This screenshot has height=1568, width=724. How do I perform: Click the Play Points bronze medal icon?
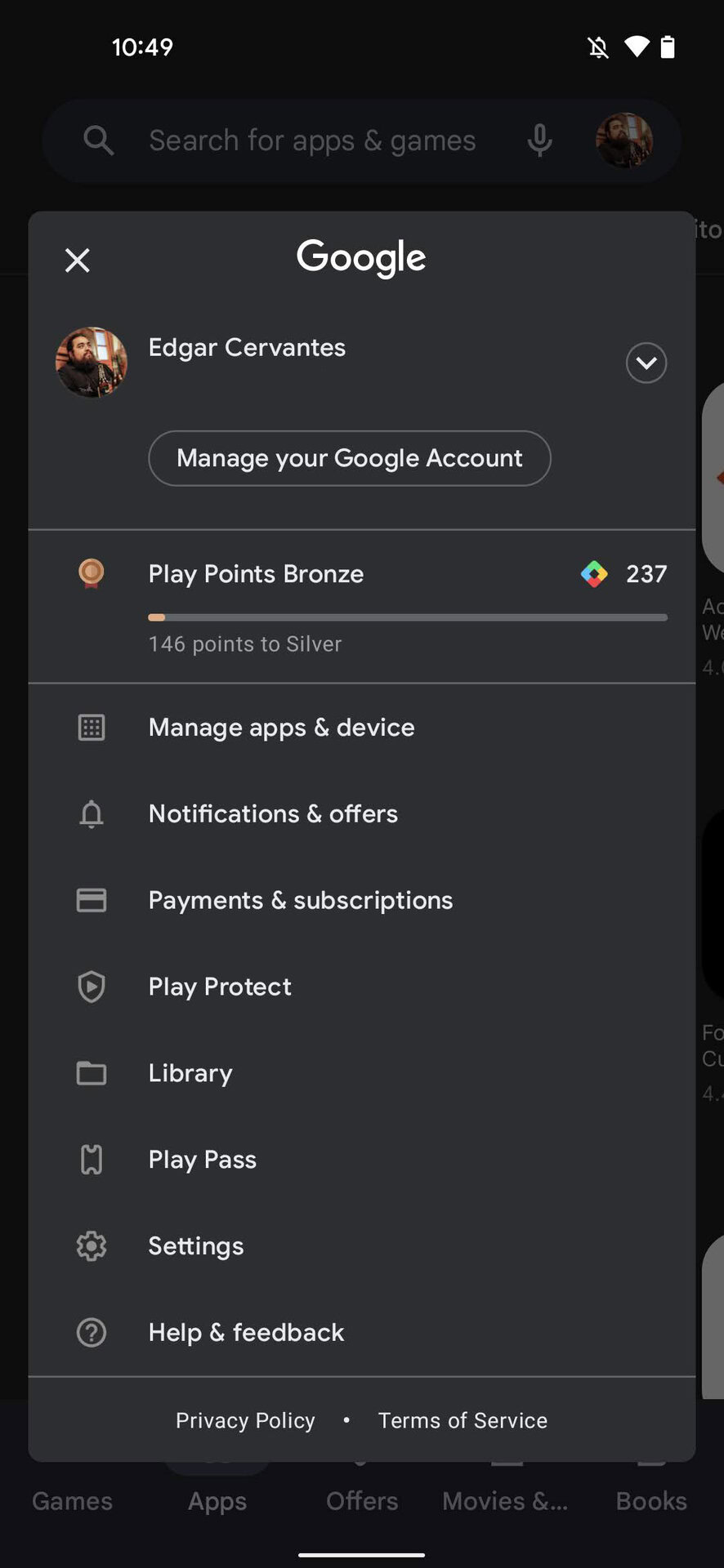click(92, 573)
